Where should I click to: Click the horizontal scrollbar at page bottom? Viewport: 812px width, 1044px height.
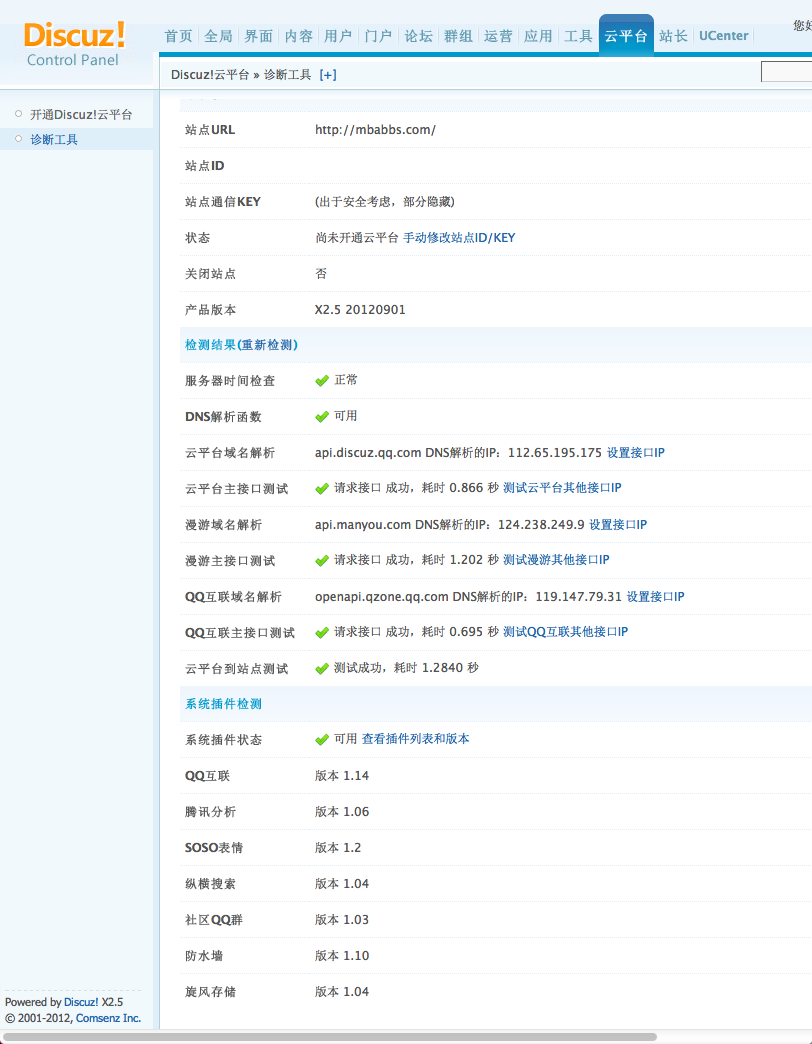click(x=331, y=1037)
